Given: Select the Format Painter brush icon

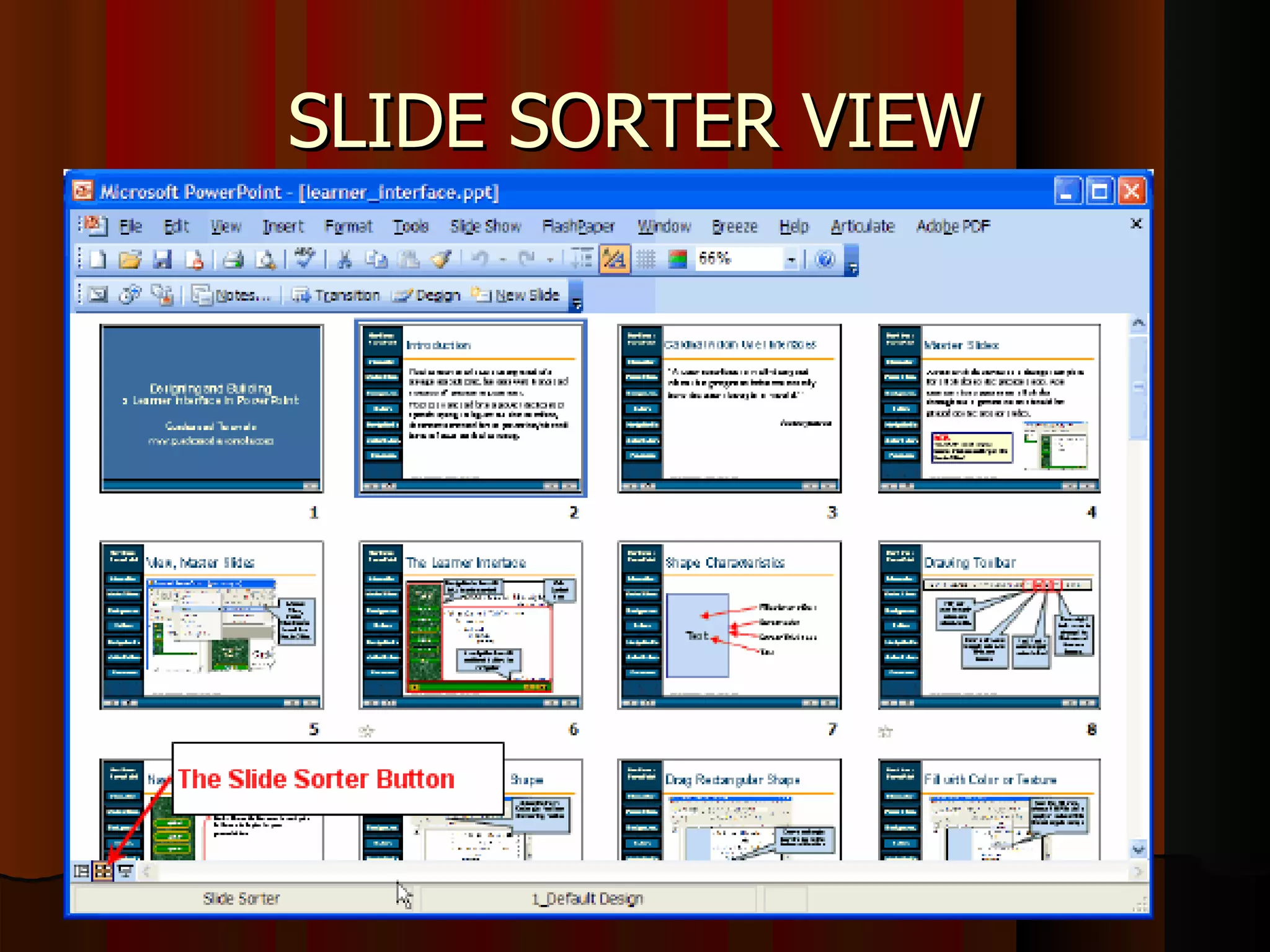Looking at the screenshot, I should point(442,259).
